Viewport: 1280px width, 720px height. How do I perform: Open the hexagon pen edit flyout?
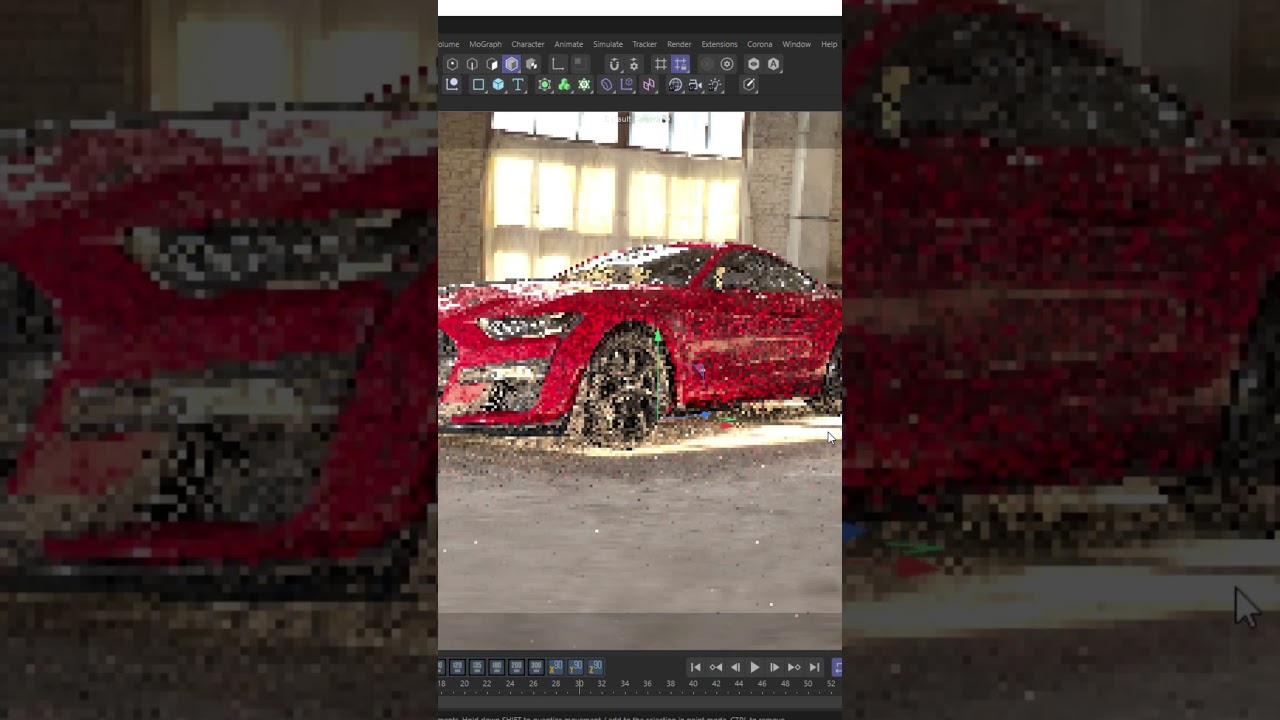(749, 85)
